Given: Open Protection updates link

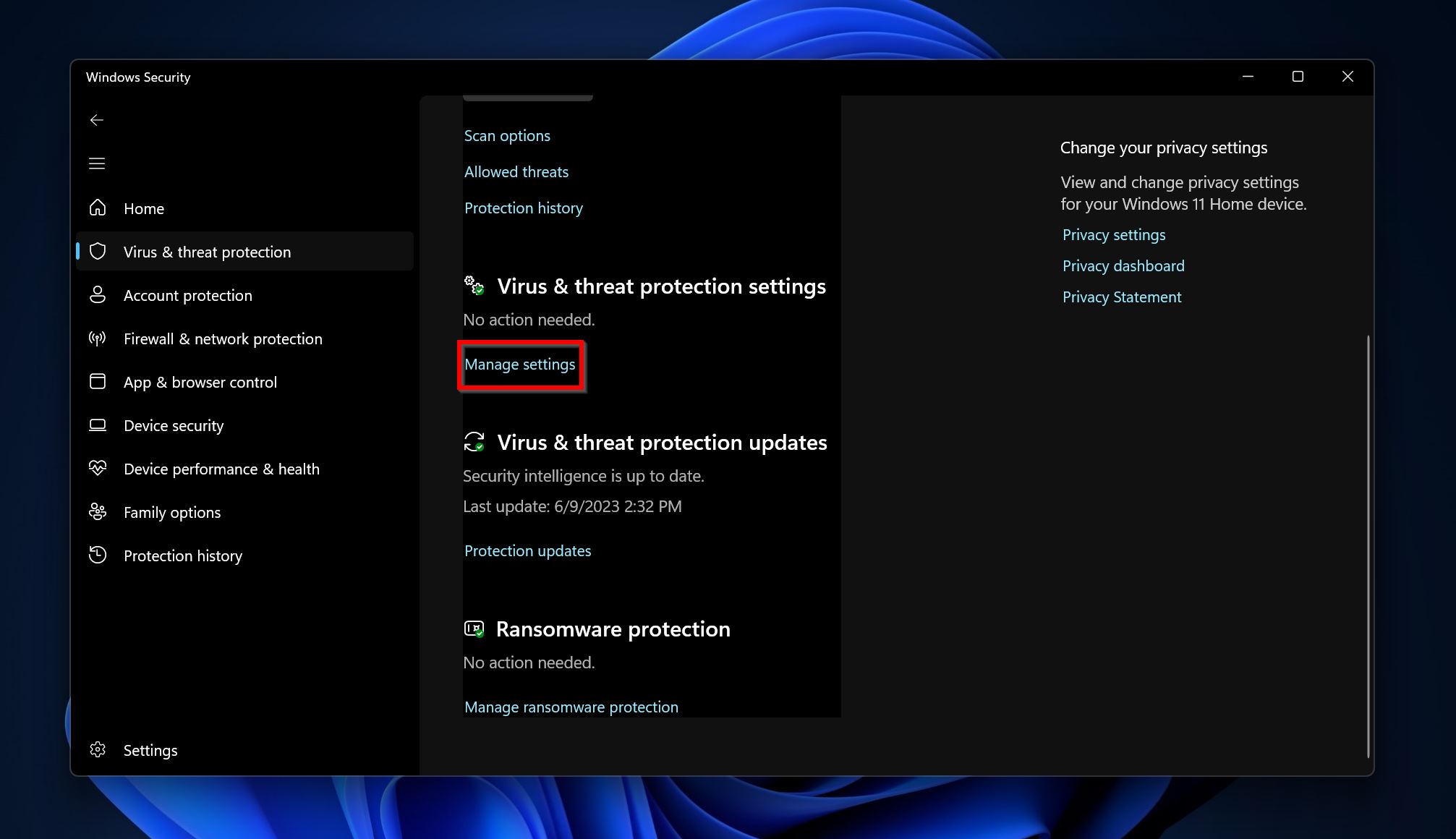Looking at the screenshot, I should coord(528,550).
